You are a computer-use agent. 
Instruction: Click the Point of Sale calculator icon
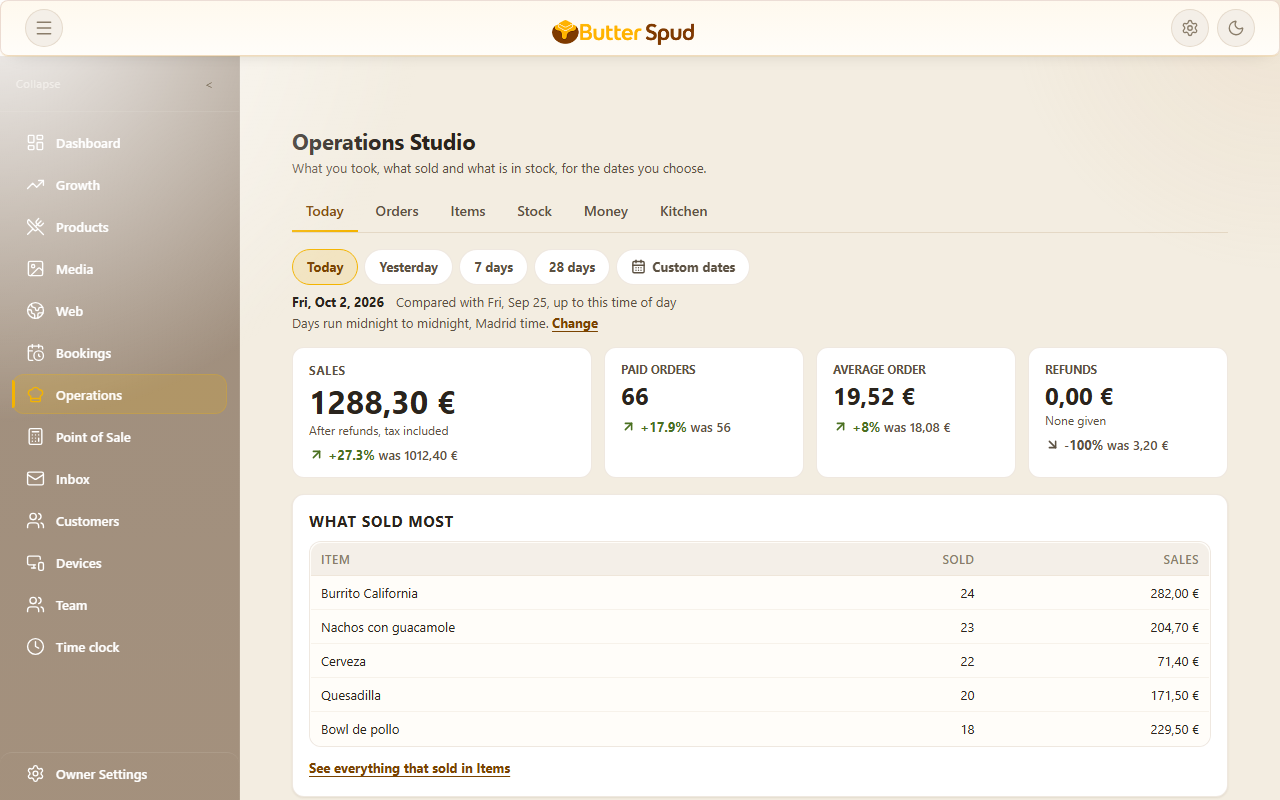[x=36, y=437]
